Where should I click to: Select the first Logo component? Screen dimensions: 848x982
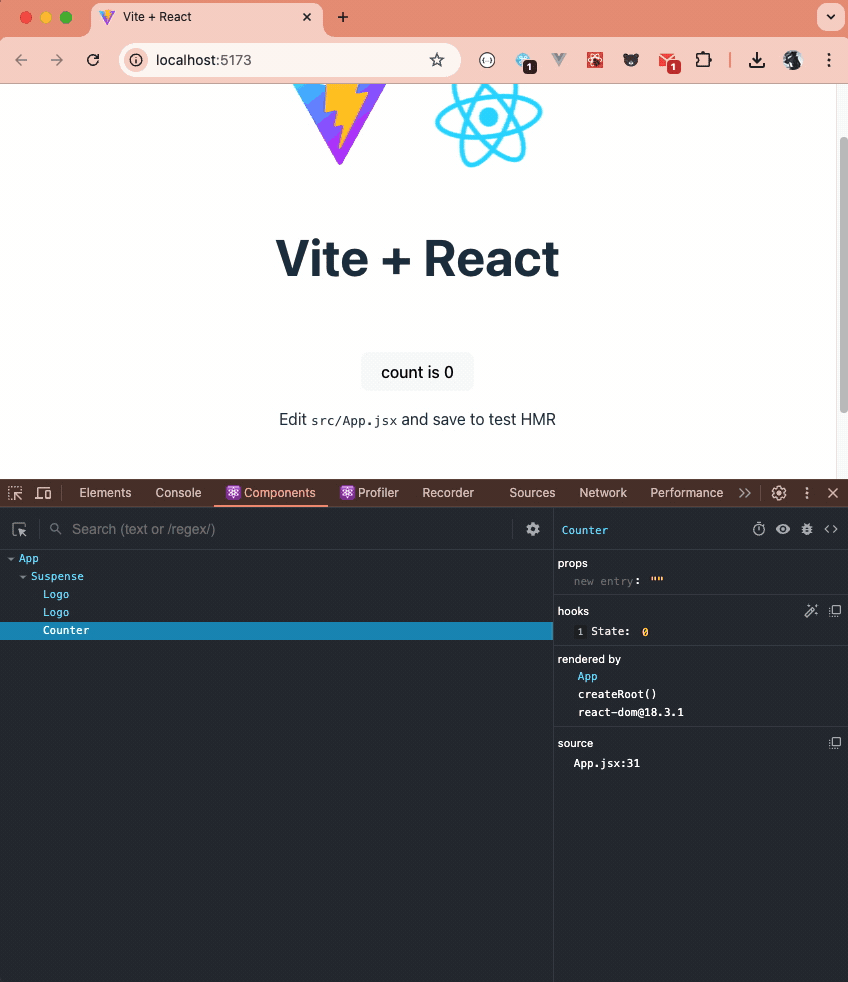56,594
